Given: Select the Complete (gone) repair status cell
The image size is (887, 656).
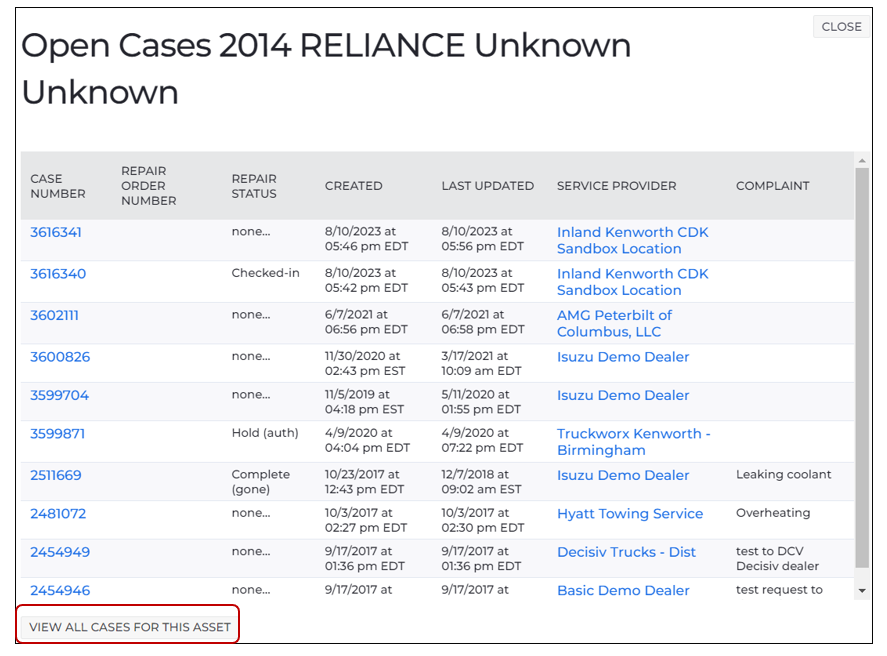Looking at the screenshot, I should (x=261, y=482).
